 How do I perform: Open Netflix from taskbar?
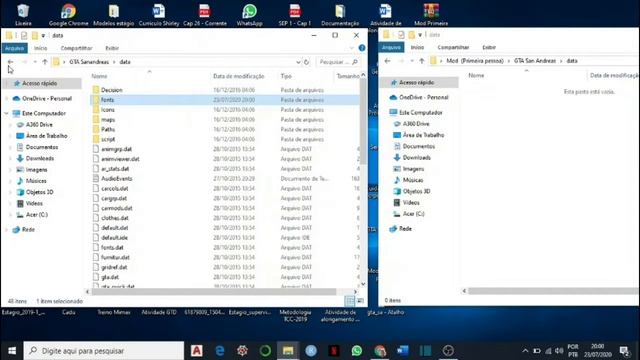pyautogui.click(x=334, y=351)
